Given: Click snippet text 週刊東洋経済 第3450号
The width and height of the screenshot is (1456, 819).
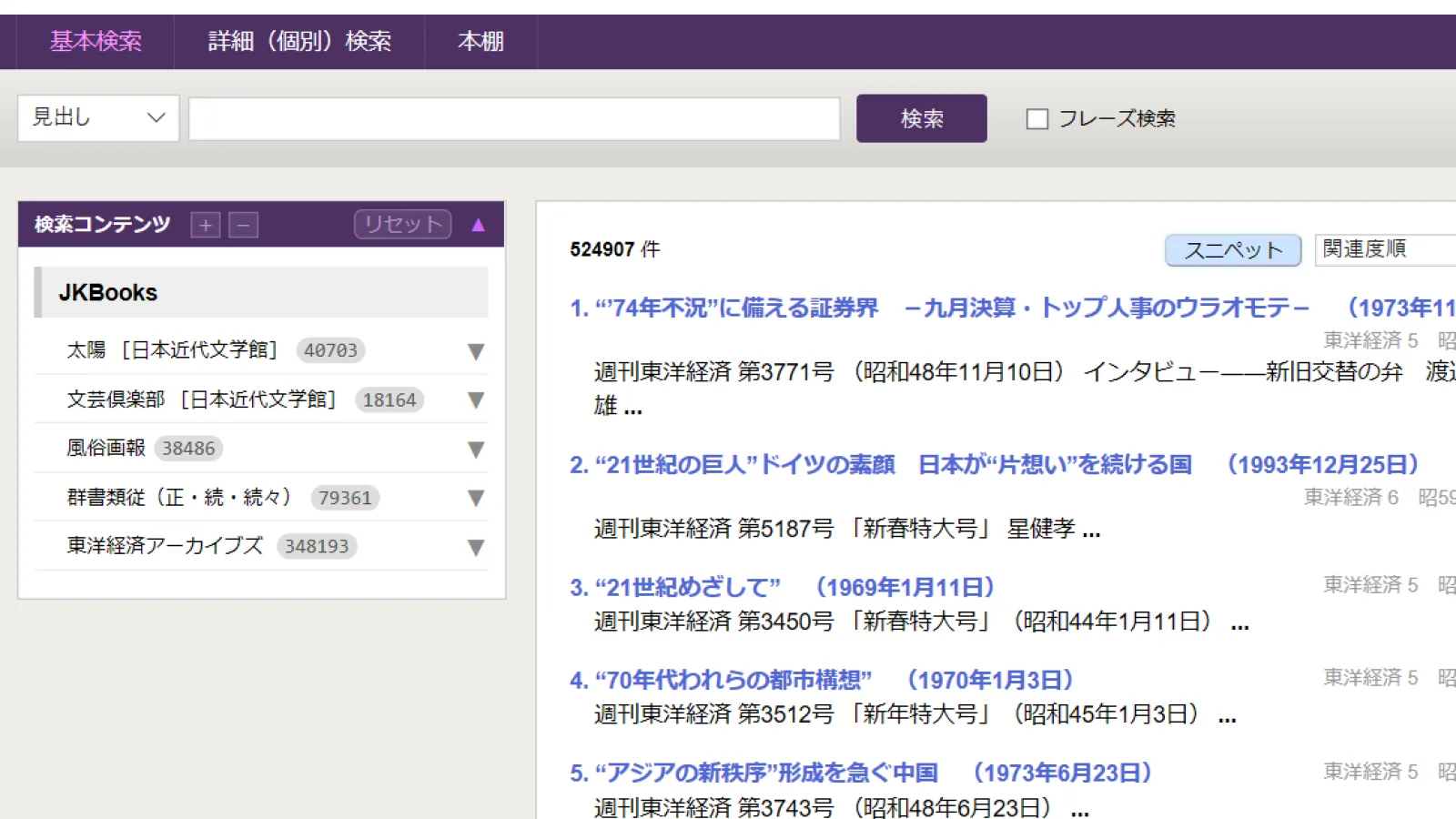Looking at the screenshot, I should pyautogui.click(x=714, y=621).
